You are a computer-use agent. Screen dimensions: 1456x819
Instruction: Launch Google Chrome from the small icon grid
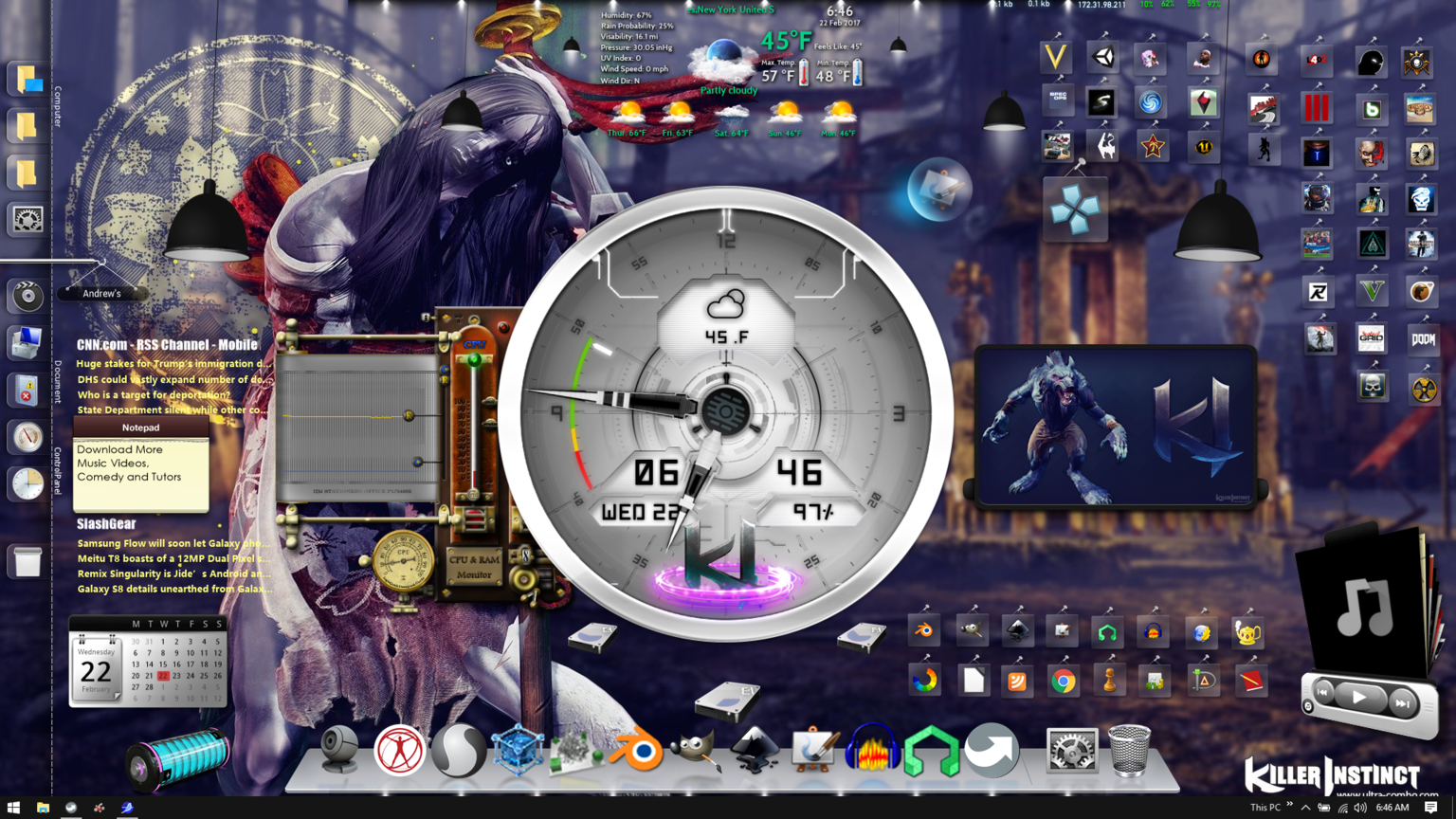tap(1064, 681)
